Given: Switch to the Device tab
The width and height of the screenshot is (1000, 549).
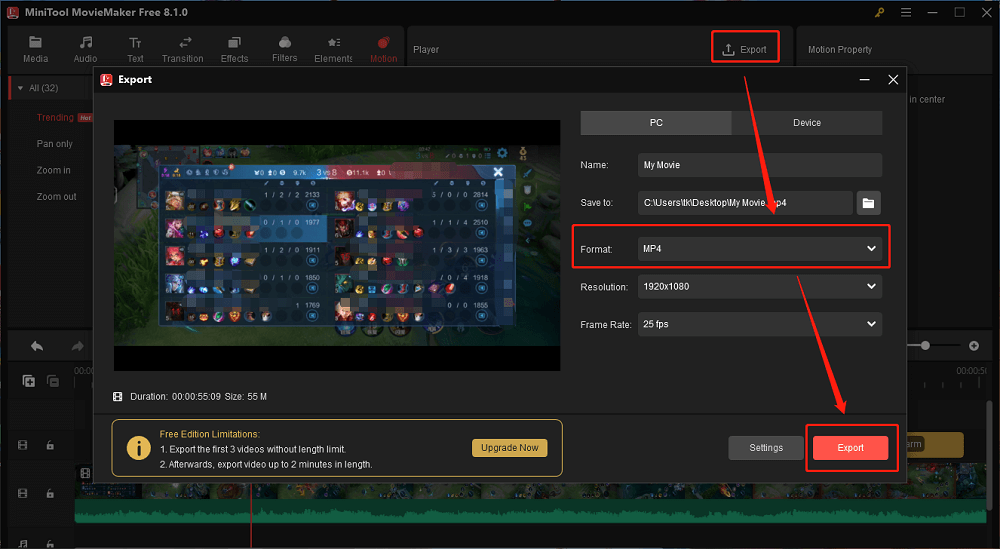Looking at the screenshot, I should point(807,122).
